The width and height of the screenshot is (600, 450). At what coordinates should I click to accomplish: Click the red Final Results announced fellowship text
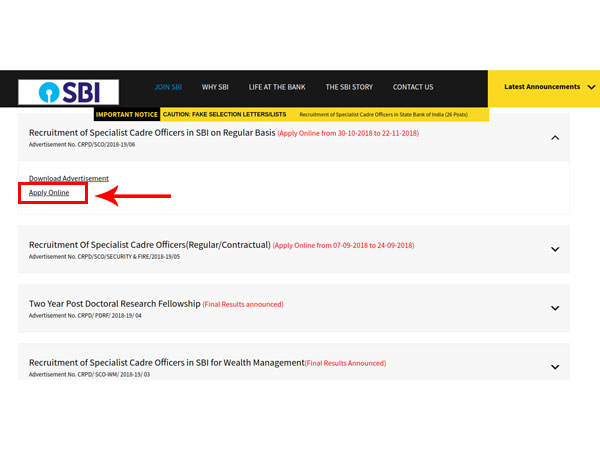(243, 305)
